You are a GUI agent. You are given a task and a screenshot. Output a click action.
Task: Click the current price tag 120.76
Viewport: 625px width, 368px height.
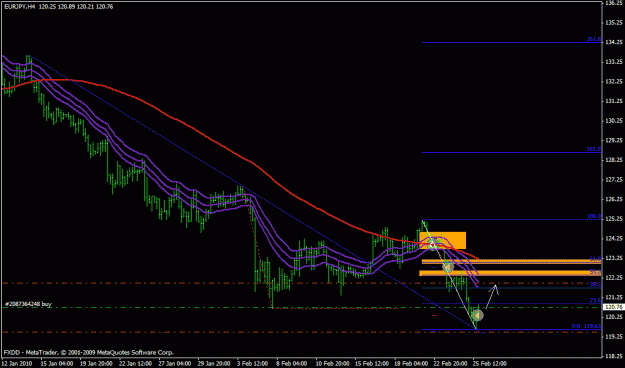coord(614,307)
